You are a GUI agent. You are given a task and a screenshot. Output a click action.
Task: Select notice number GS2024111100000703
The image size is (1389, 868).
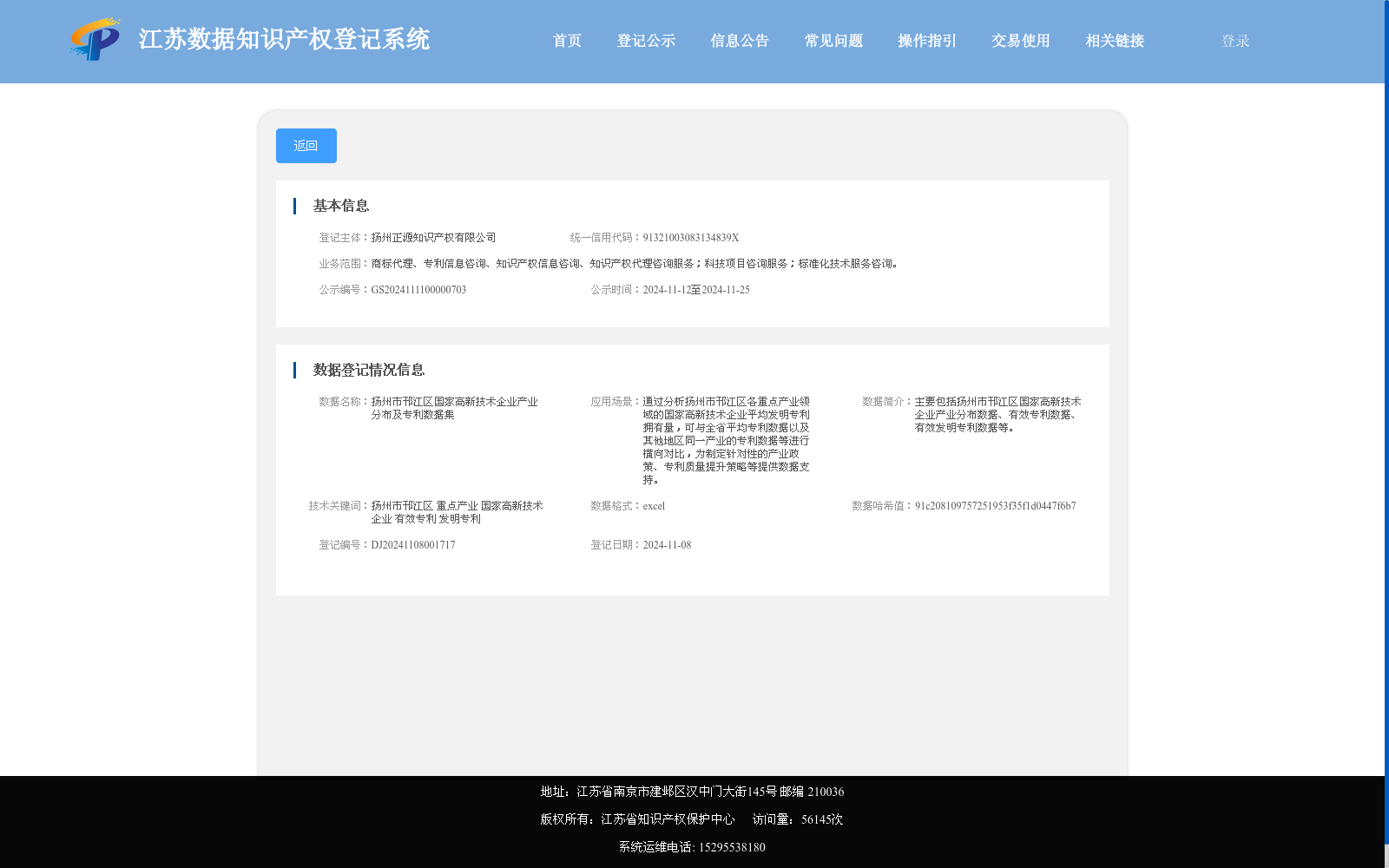(x=418, y=290)
